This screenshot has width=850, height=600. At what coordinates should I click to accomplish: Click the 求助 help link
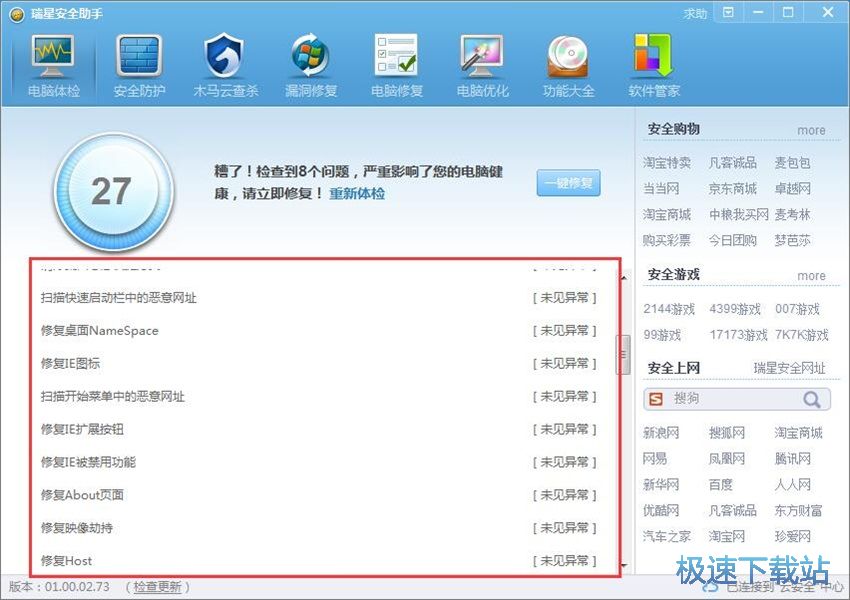696,14
